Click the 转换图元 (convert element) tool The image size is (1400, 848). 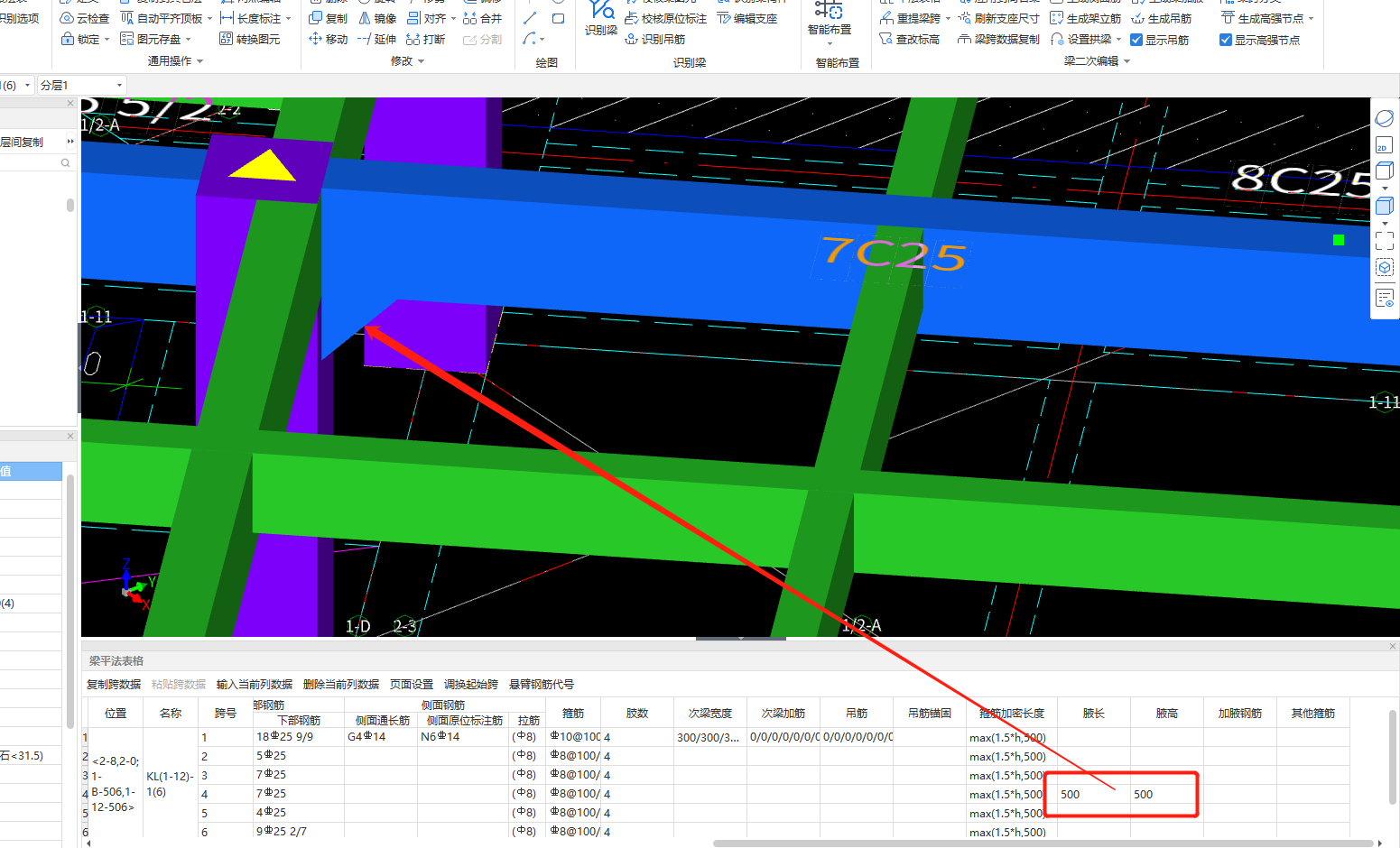point(249,39)
